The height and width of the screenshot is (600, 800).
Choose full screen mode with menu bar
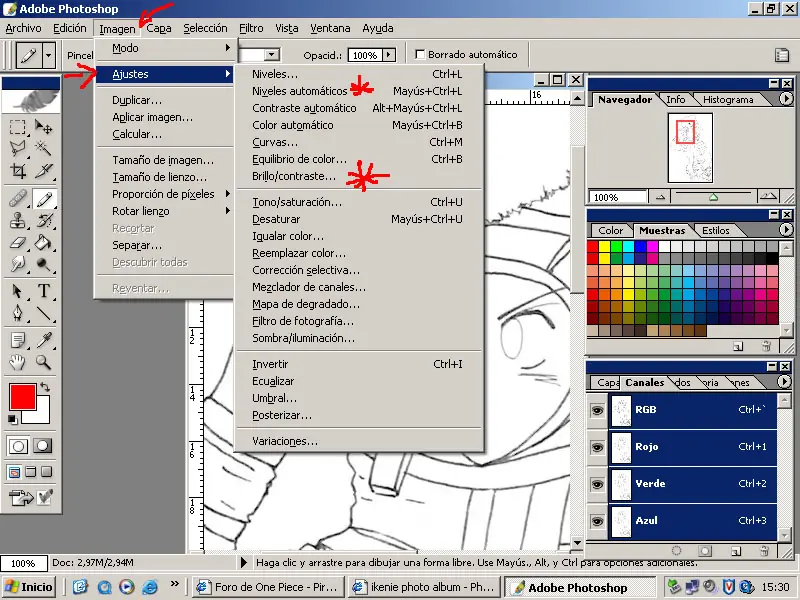tap(31, 472)
